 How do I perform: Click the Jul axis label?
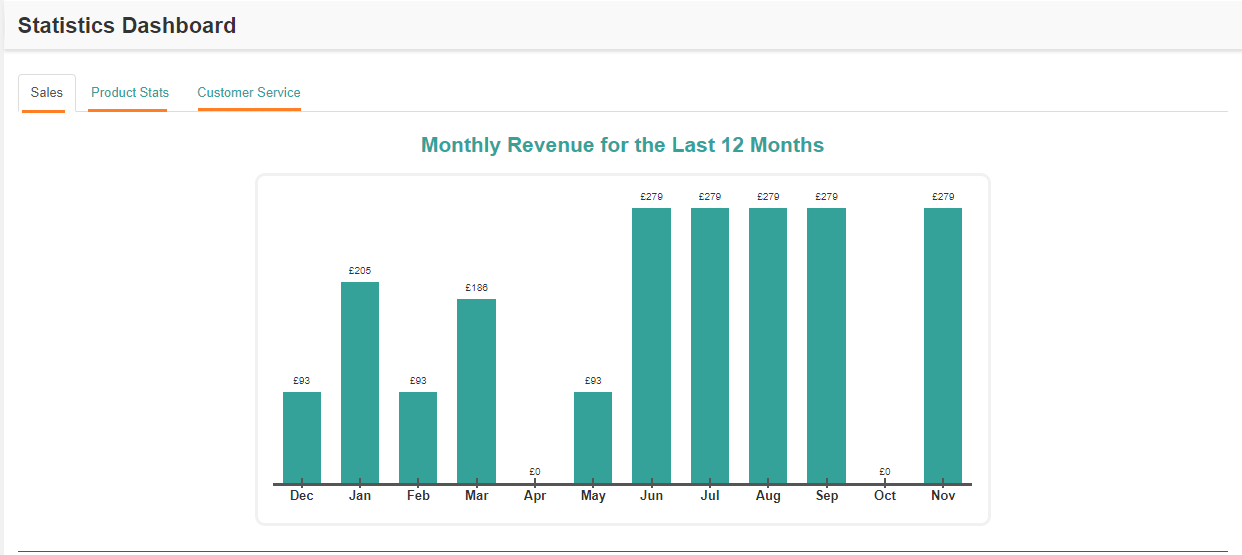click(710, 496)
